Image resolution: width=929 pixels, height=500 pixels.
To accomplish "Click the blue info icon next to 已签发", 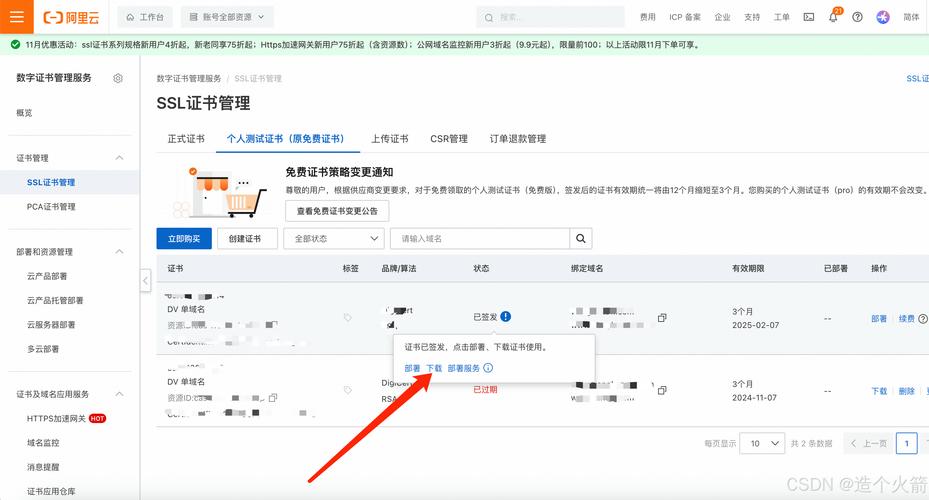I will point(505,316).
